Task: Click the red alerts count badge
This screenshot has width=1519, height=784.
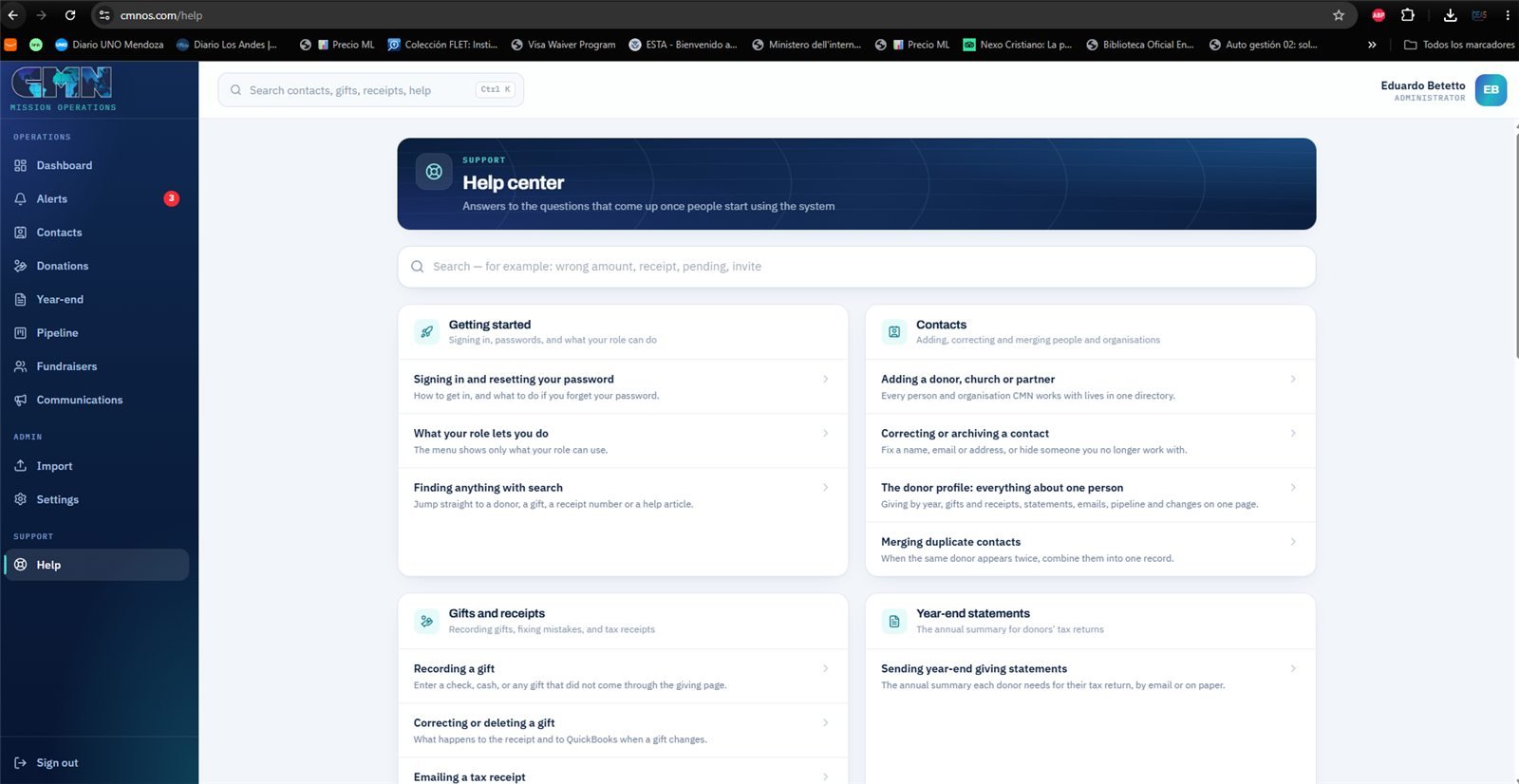Action: pyautogui.click(x=172, y=198)
